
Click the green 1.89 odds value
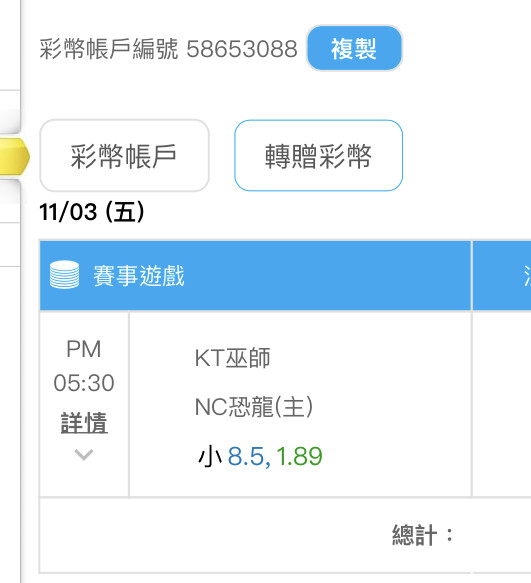pos(299,456)
